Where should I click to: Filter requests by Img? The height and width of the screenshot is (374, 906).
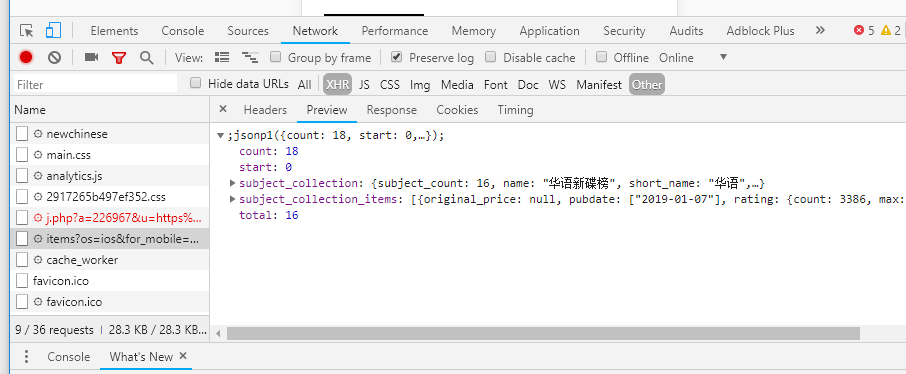(x=420, y=84)
